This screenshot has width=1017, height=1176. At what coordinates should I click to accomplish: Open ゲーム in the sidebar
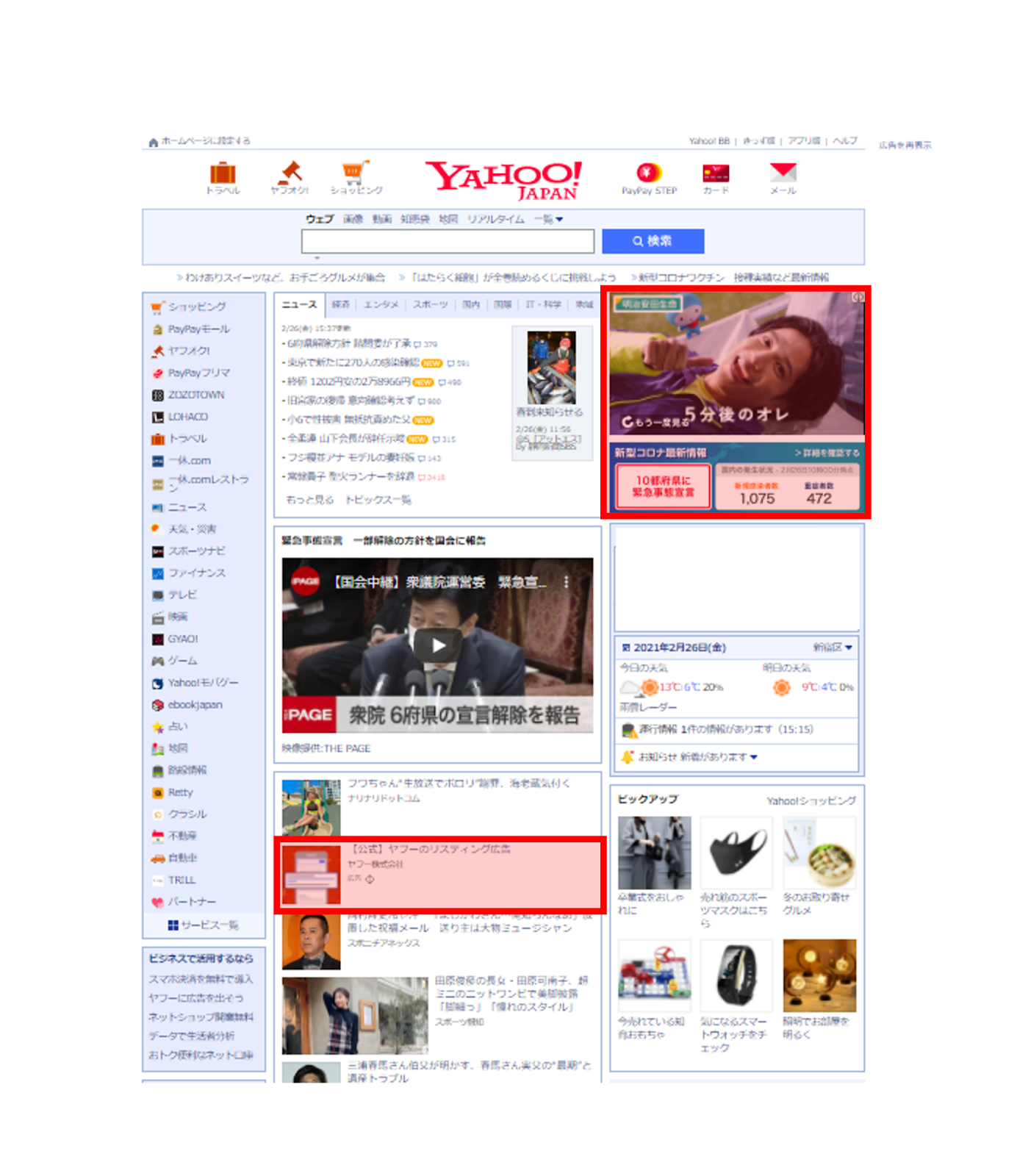[x=182, y=661]
